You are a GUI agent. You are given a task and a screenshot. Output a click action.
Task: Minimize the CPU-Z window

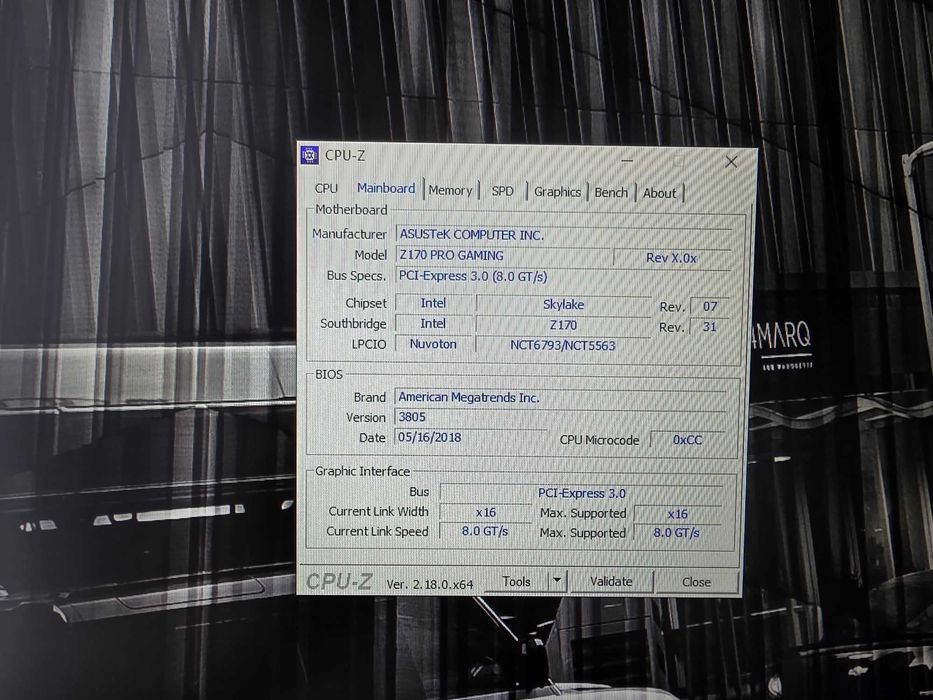pos(627,160)
